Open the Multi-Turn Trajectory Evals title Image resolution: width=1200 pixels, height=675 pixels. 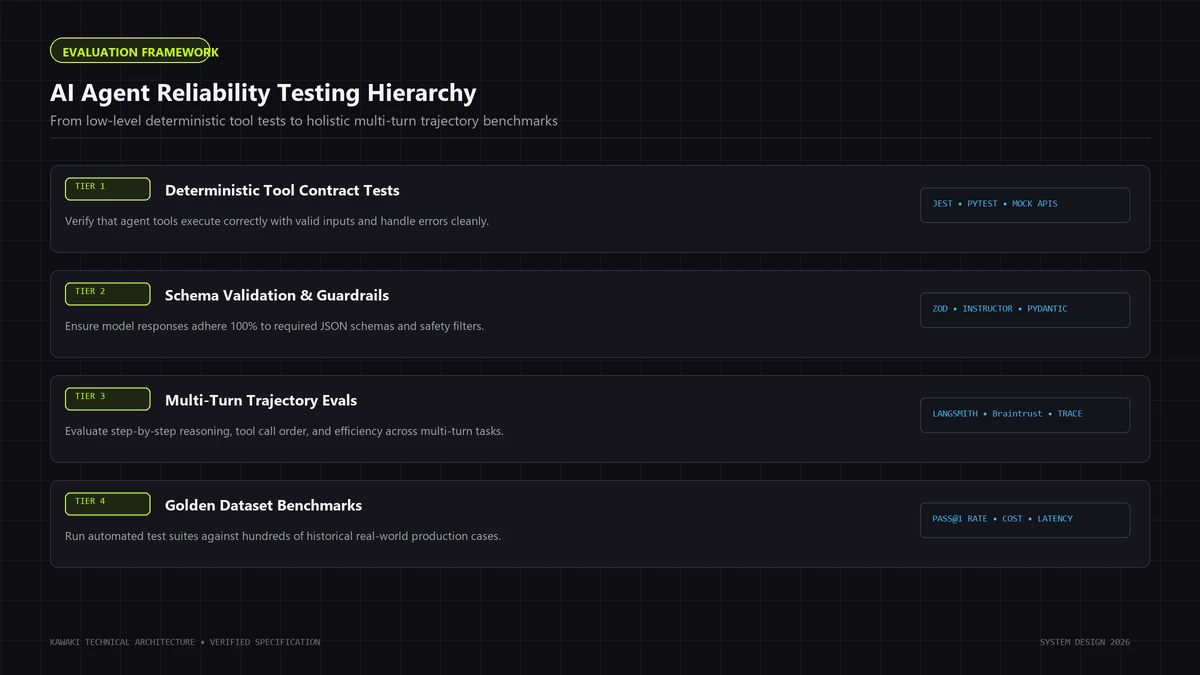(x=261, y=400)
